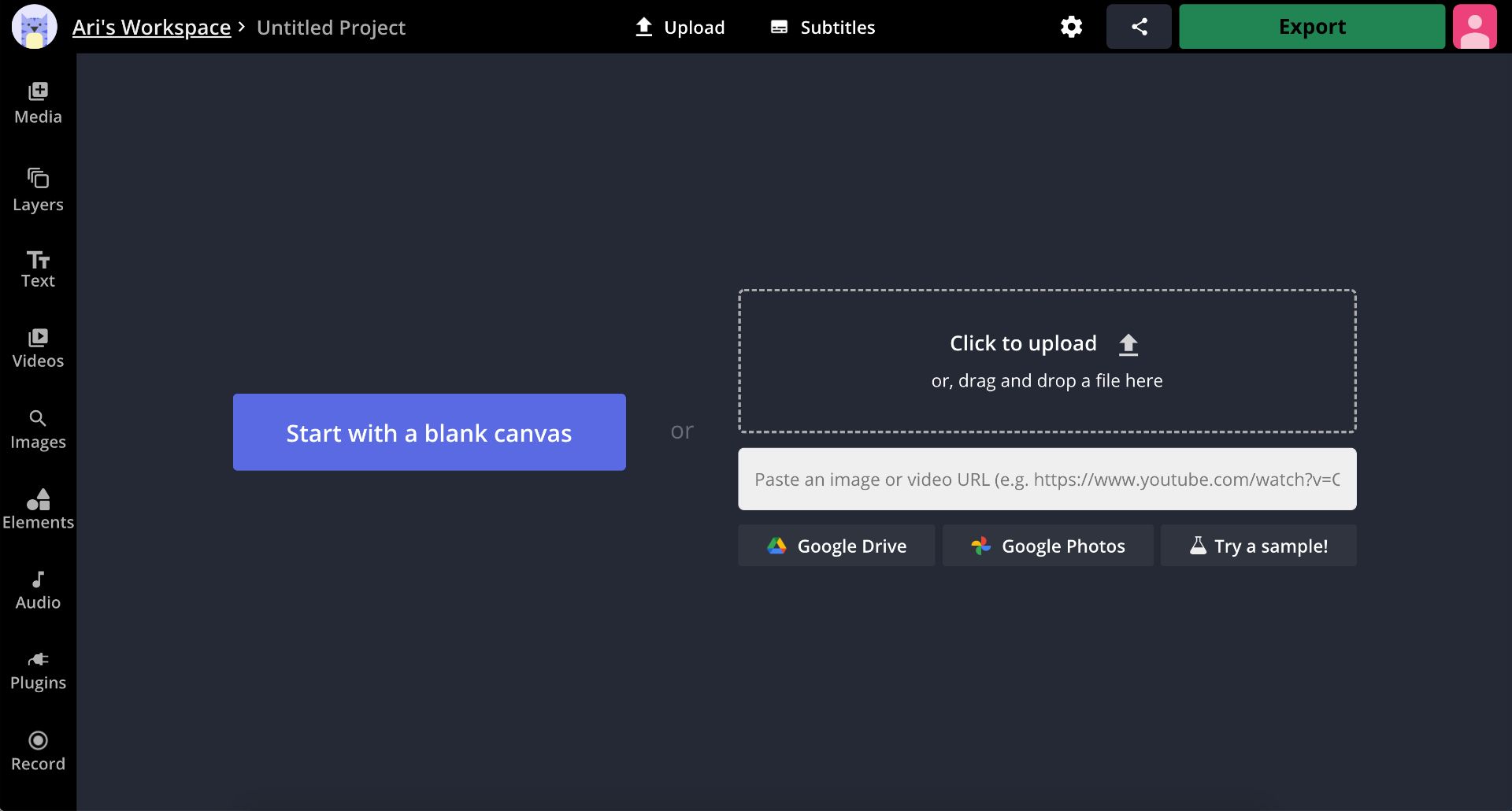
Task: Click the dashed upload drop zone
Action: (1047, 361)
